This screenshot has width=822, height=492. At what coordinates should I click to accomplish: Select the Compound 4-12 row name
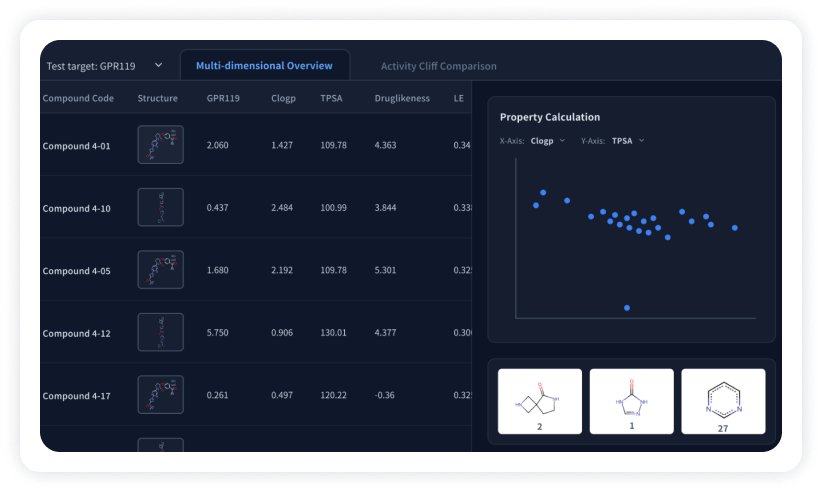(x=77, y=333)
